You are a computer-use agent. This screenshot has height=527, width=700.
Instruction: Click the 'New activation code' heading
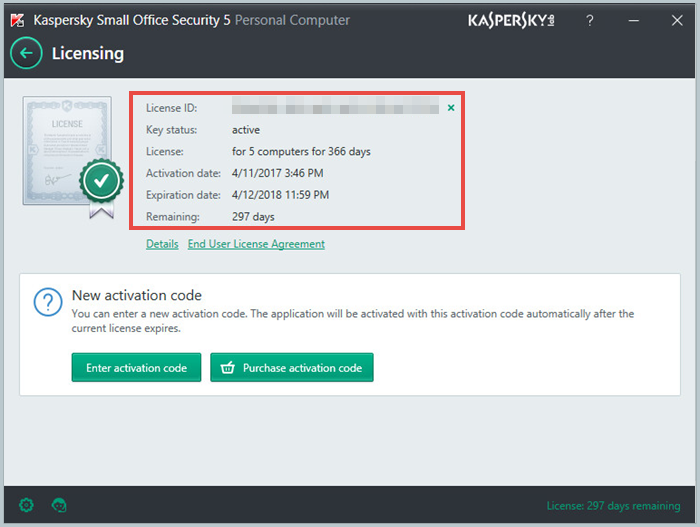[137, 295]
